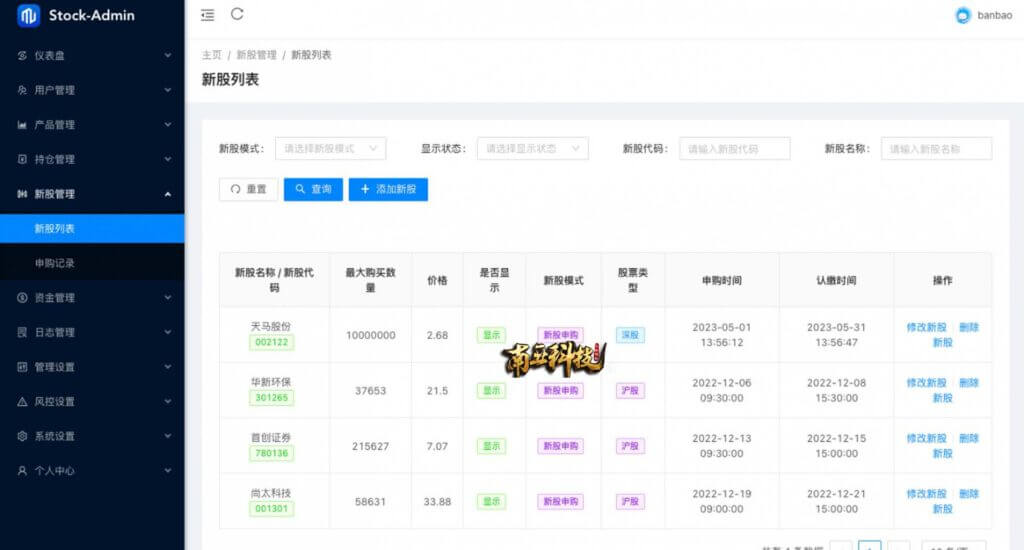Expand the 个人中心 menu chevron

(x=168, y=471)
